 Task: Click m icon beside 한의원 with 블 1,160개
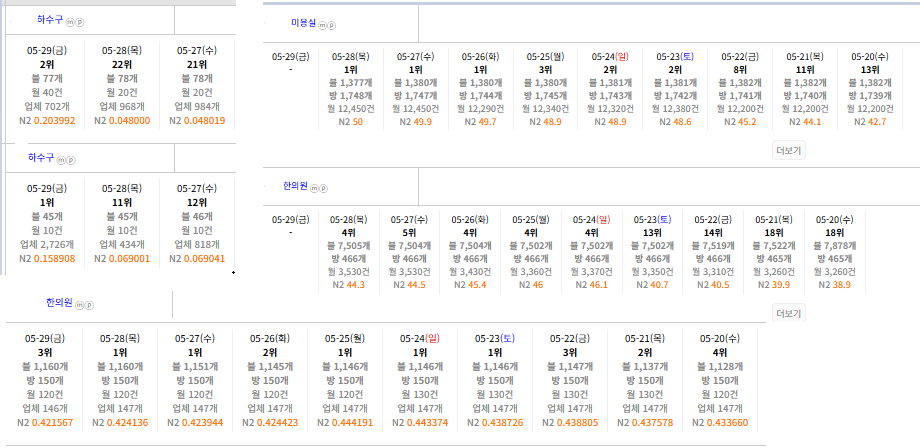click(80, 305)
